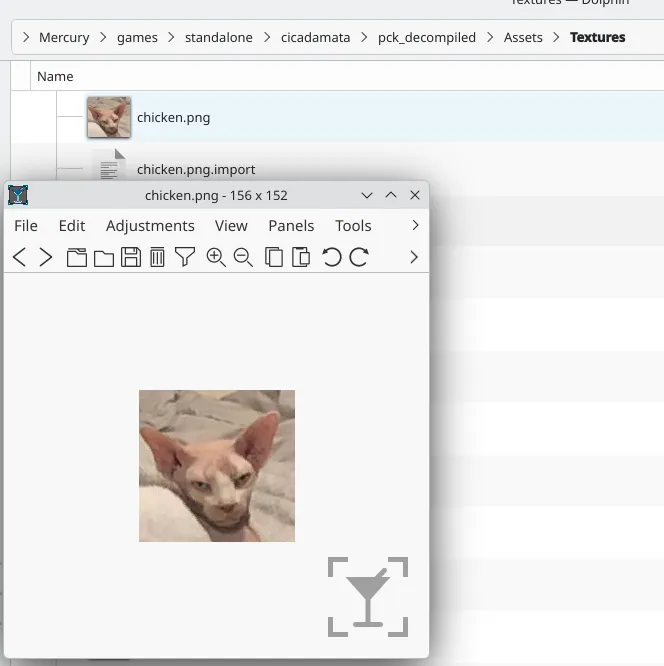Screen dimensions: 664x666
Task: Expand breadcrumb arrow after games
Action: 171,37
